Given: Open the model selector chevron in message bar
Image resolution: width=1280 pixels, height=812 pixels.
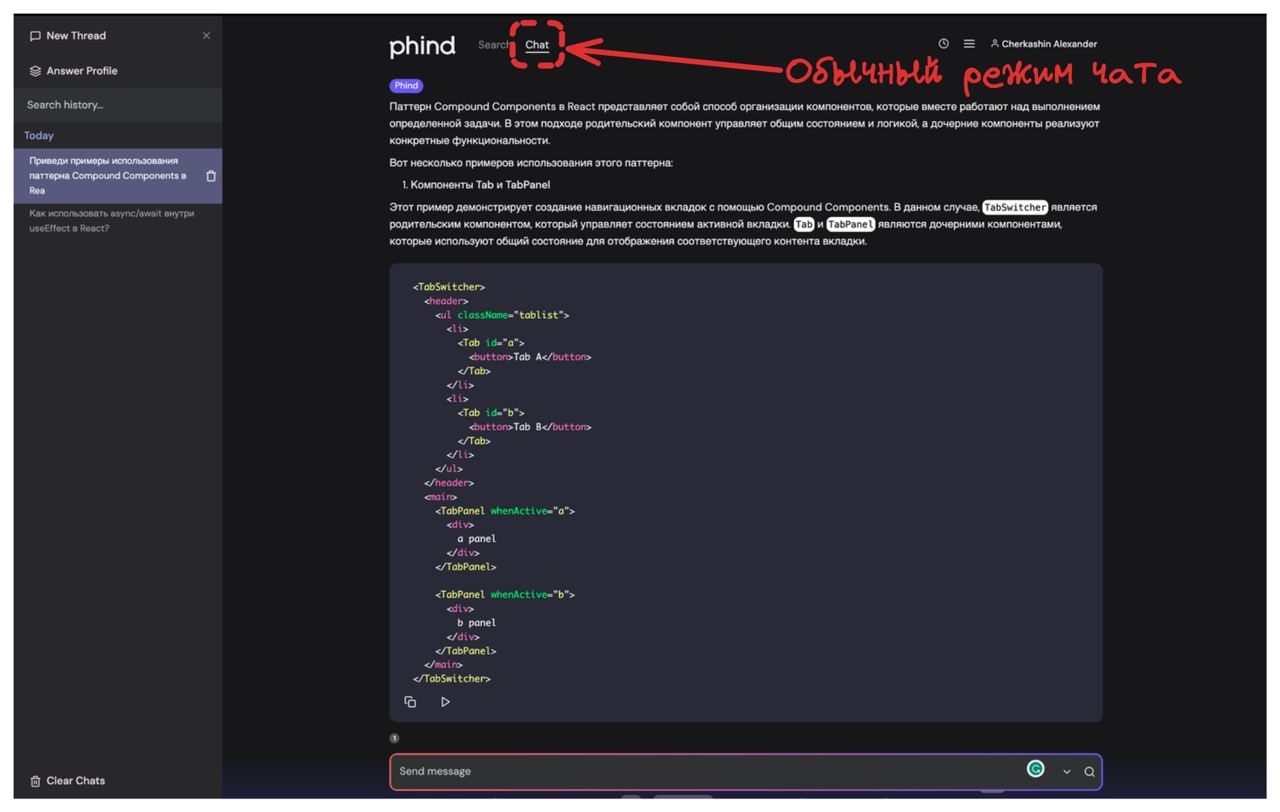Looking at the screenshot, I should click(1066, 771).
